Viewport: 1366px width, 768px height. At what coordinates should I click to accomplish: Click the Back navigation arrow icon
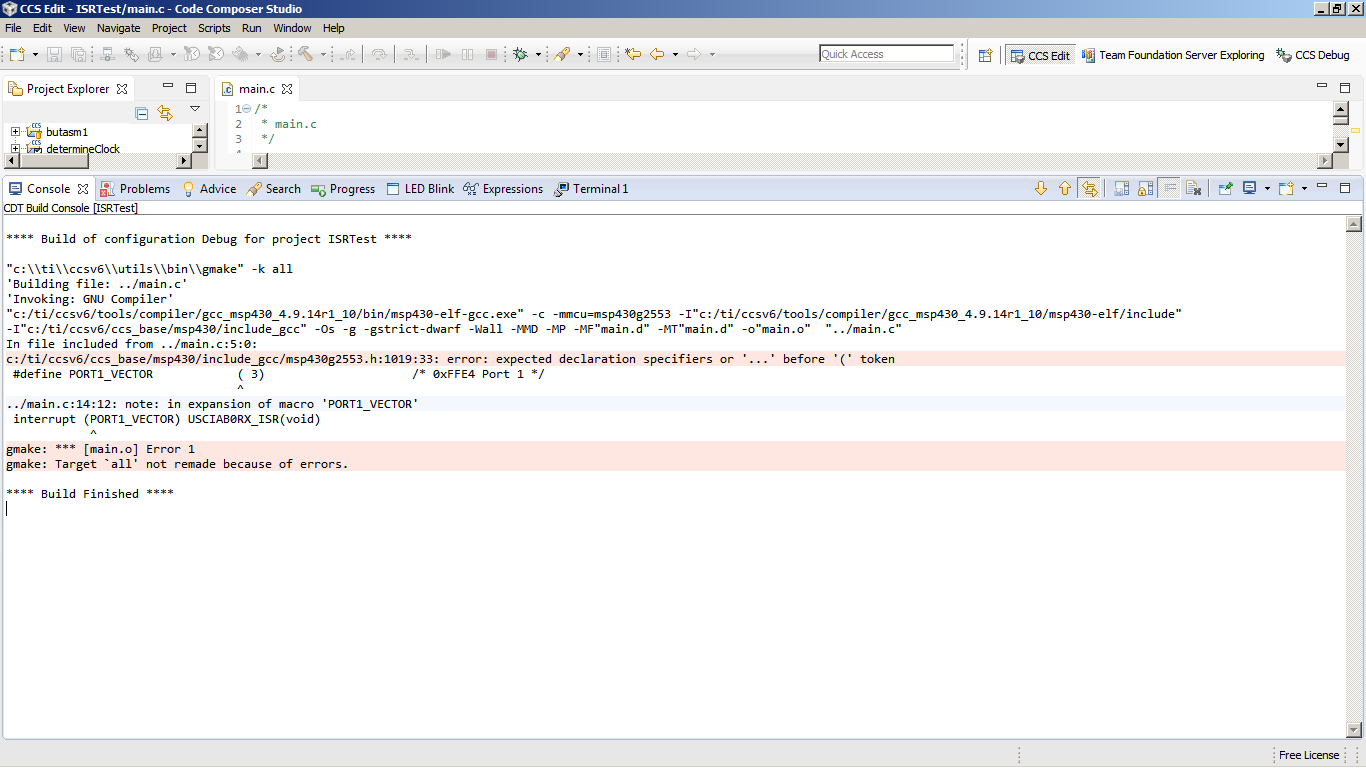[x=657, y=54]
